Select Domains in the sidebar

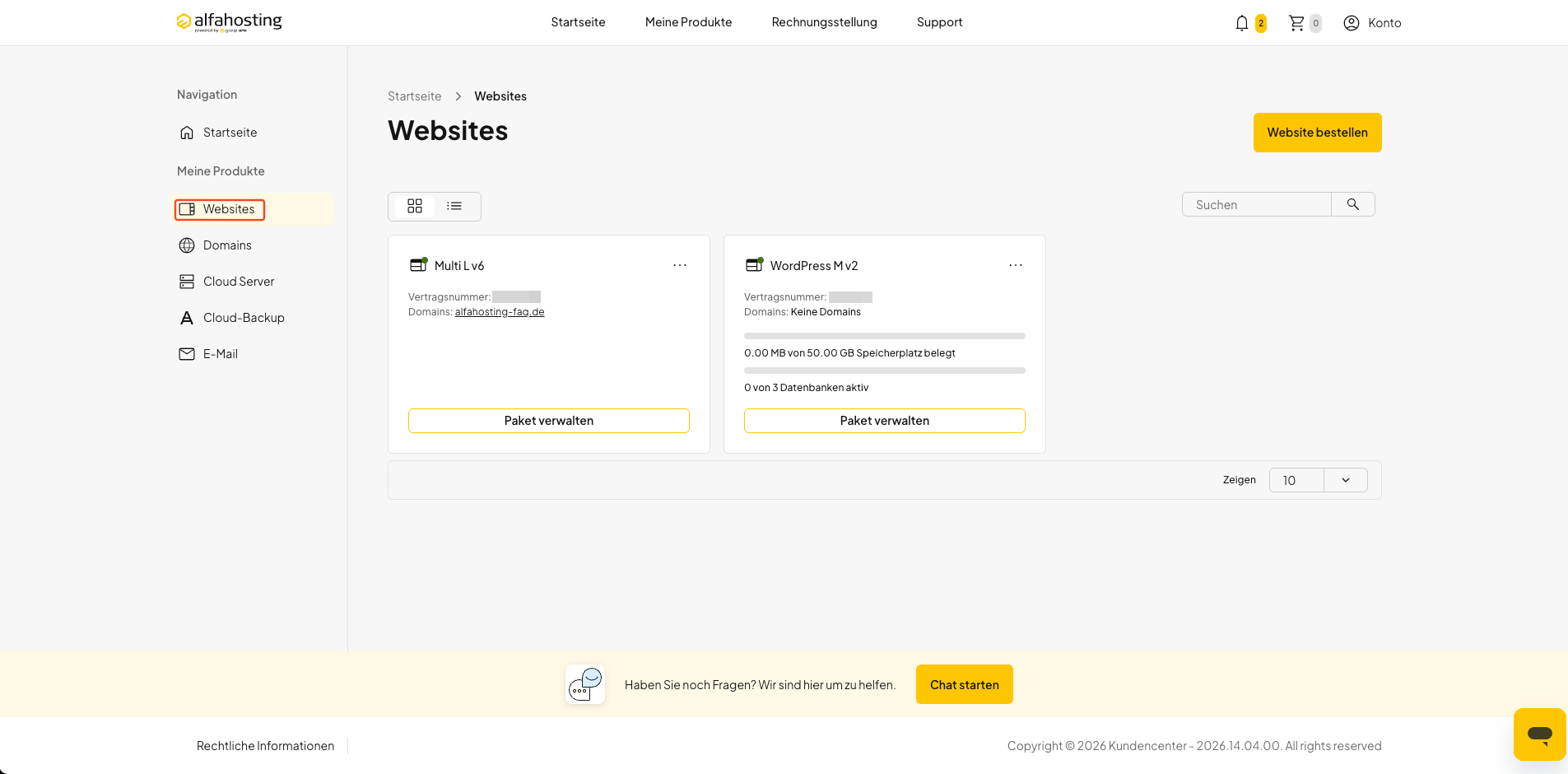[x=227, y=245]
